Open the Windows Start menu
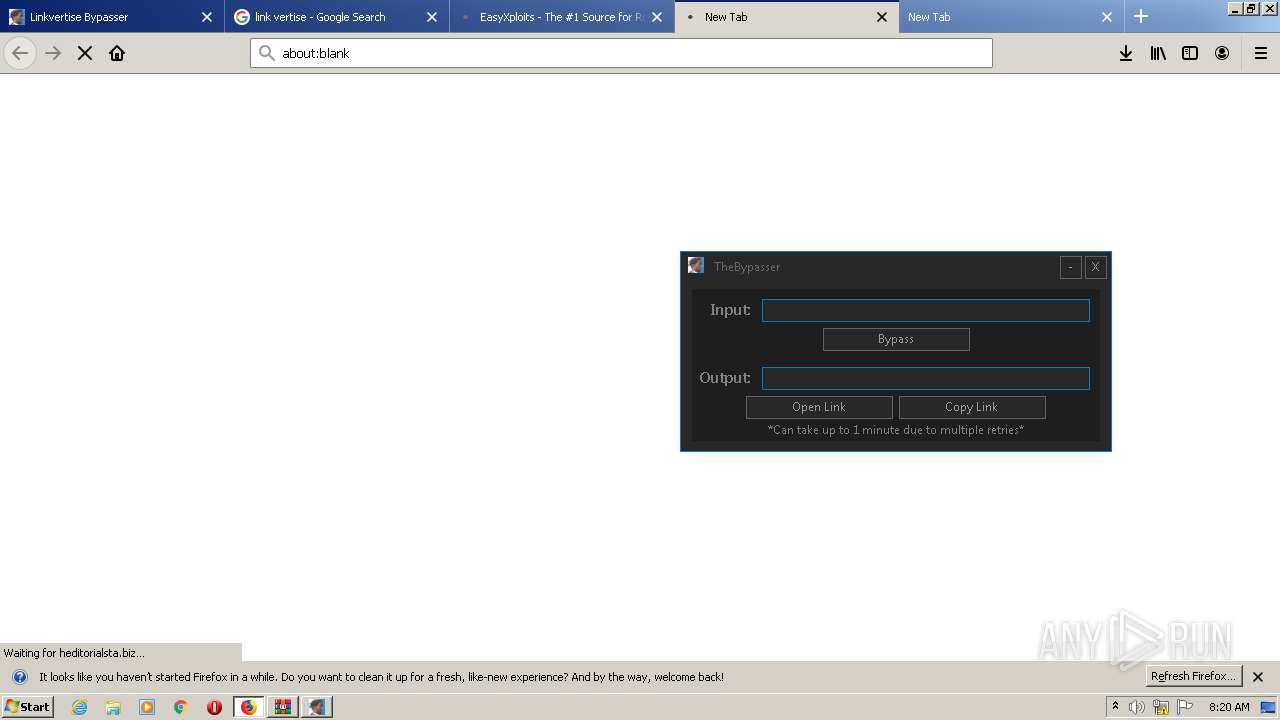This screenshot has width=1280, height=720. [x=28, y=707]
